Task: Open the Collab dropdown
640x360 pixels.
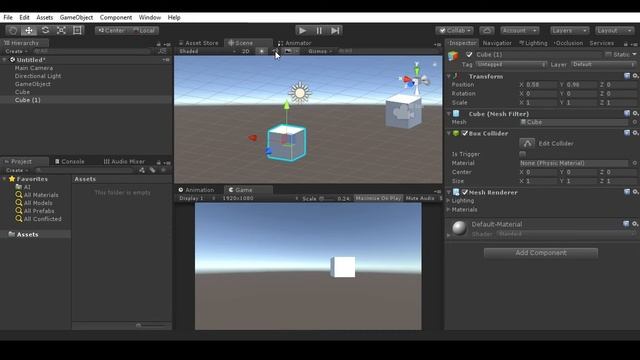Action: [455, 31]
